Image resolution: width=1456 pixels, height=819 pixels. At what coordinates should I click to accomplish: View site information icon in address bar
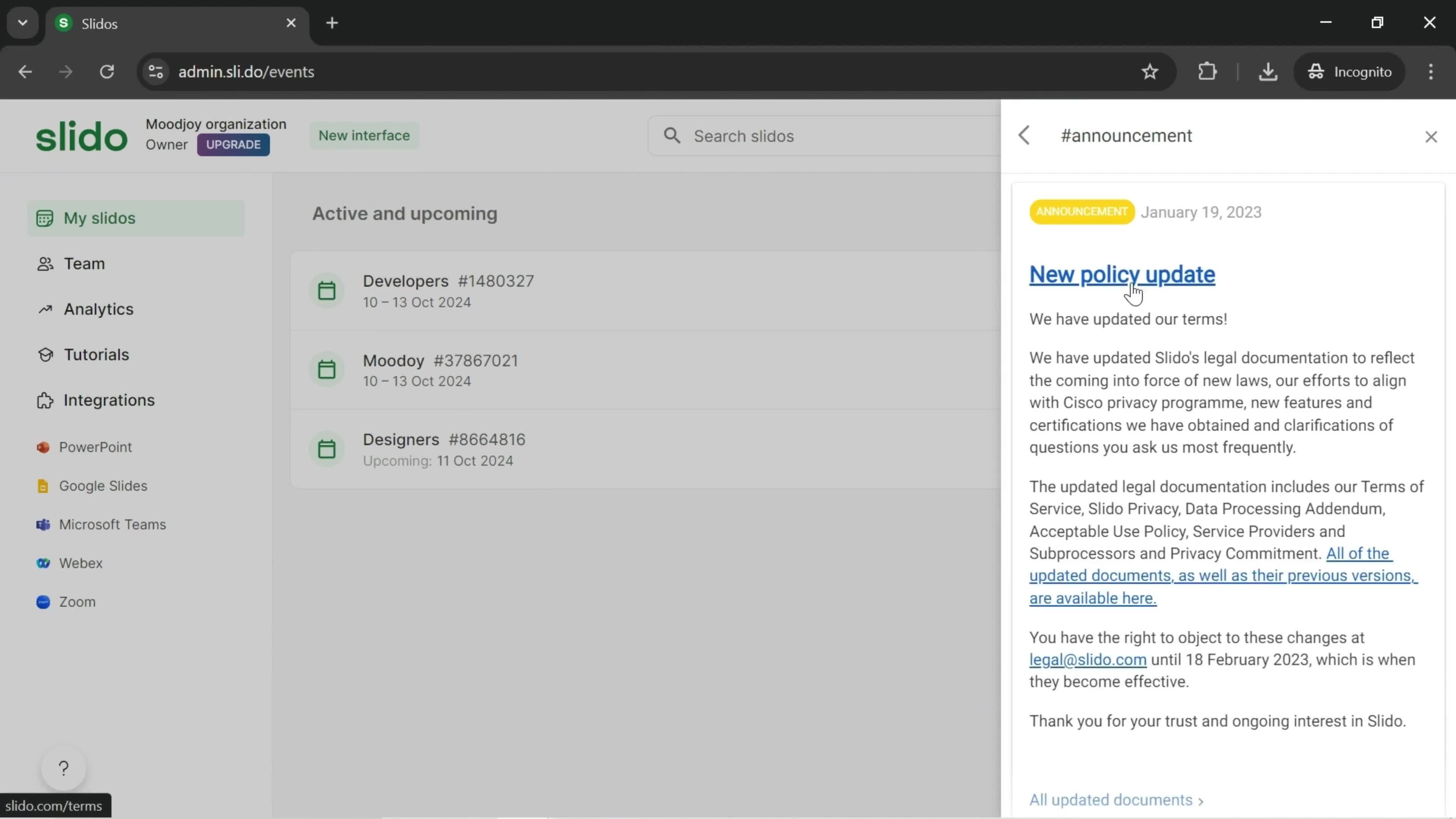[x=156, y=72]
